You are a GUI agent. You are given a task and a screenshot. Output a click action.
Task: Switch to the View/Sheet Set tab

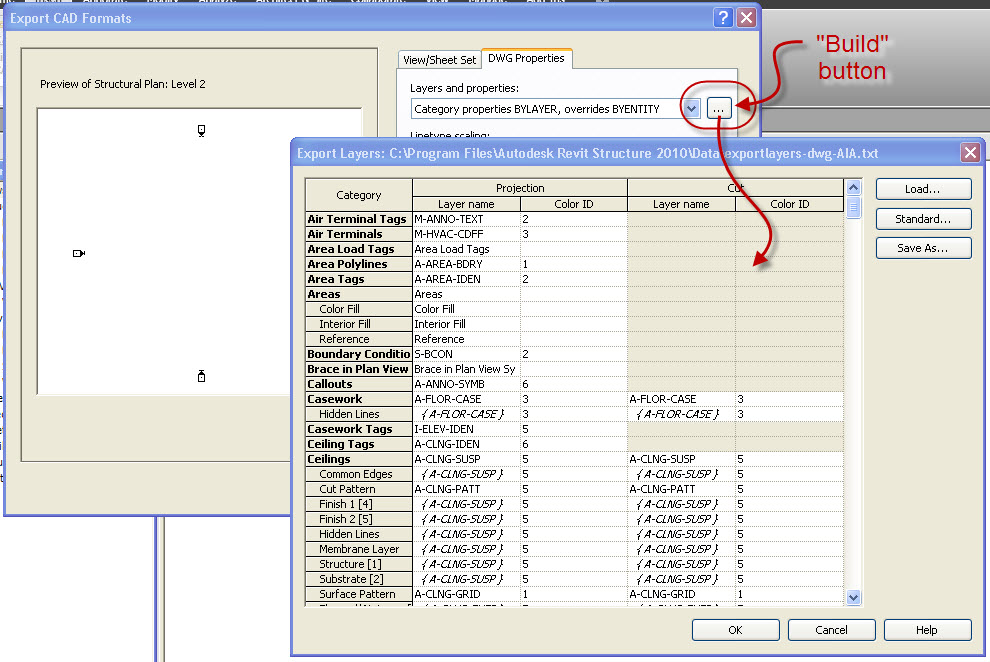click(x=439, y=60)
